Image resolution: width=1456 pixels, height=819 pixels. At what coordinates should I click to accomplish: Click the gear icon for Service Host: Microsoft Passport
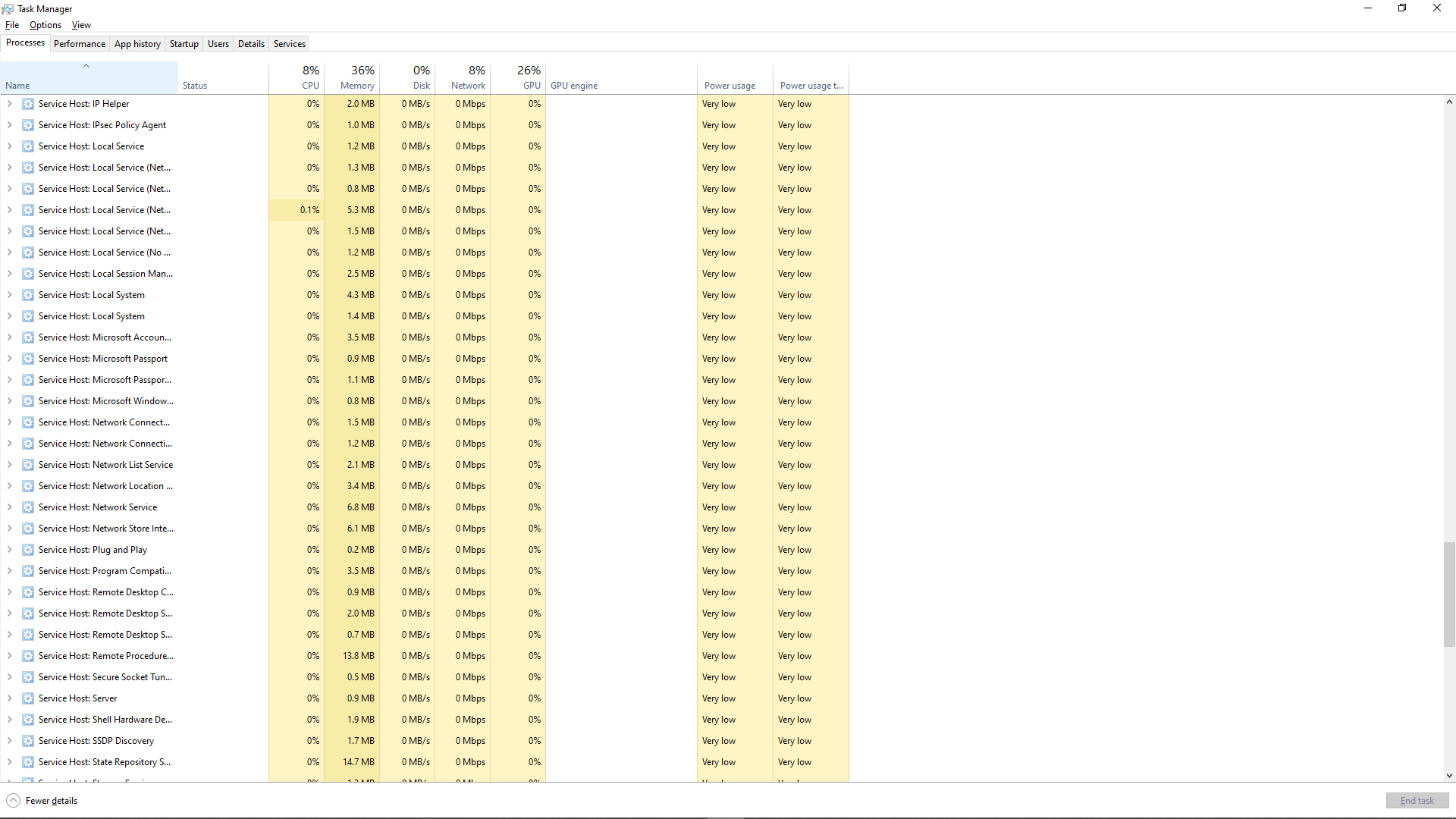pos(28,359)
